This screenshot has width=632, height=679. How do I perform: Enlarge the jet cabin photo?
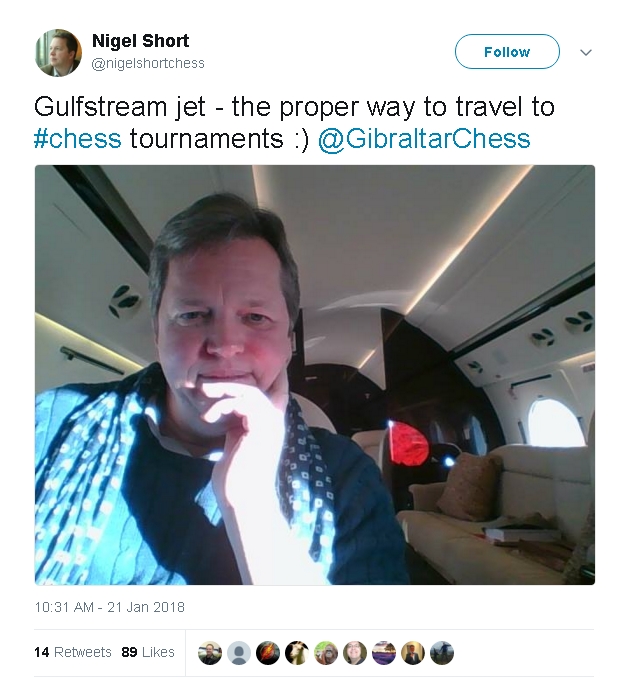coord(315,375)
